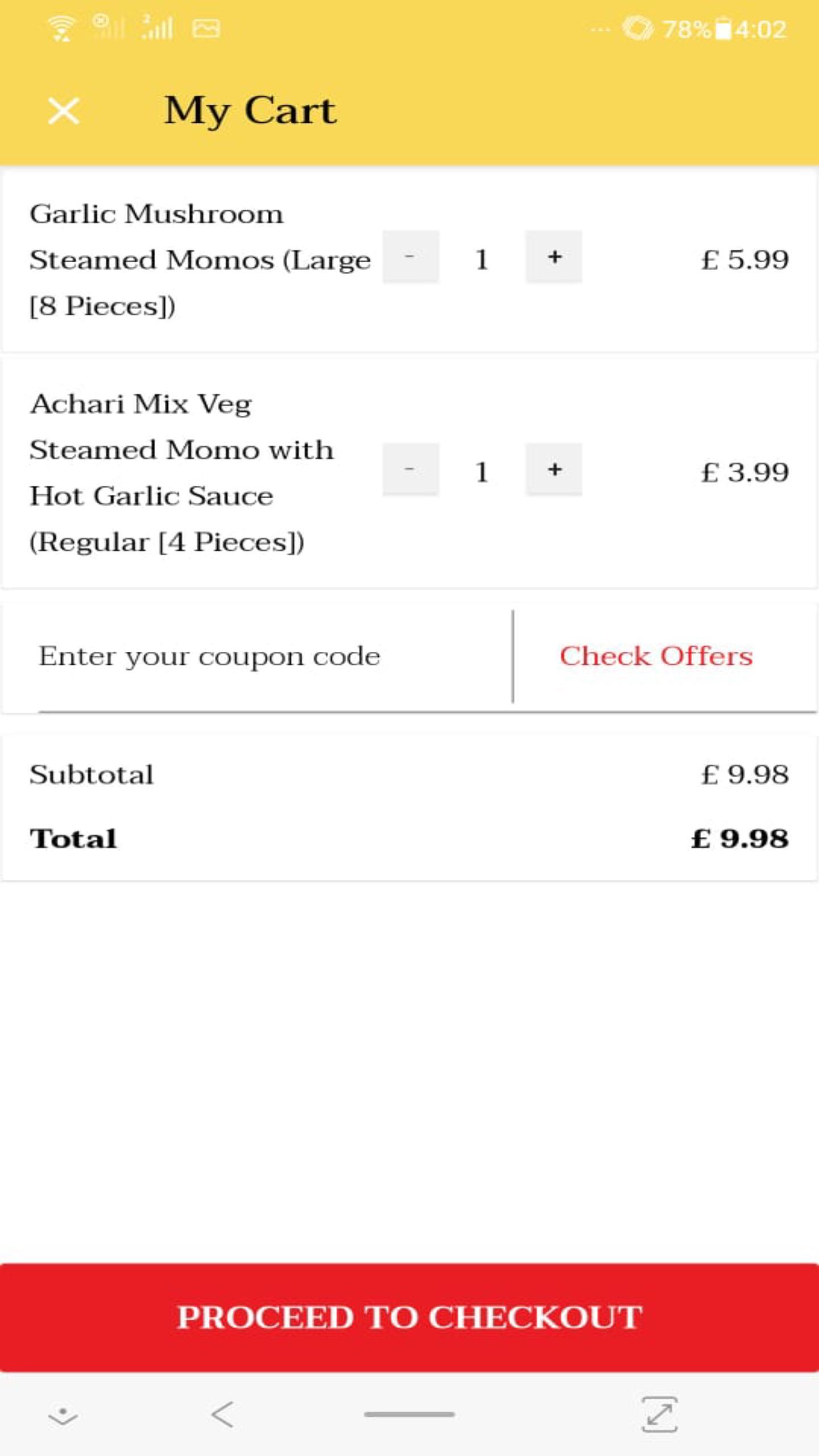The image size is (819, 1456).
Task: Increase Achari Mix Veg Momo quantity
Action: click(x=554, y=470)
